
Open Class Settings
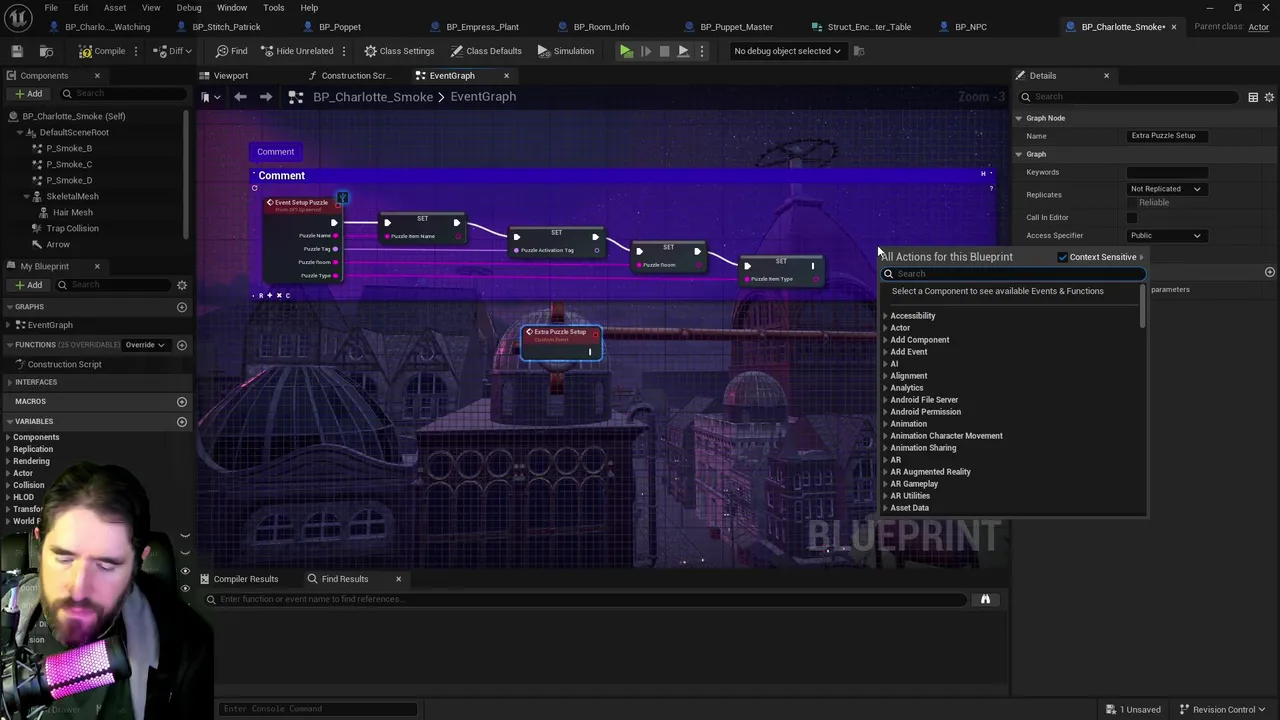pyautogui.click(x=399, y=51)
